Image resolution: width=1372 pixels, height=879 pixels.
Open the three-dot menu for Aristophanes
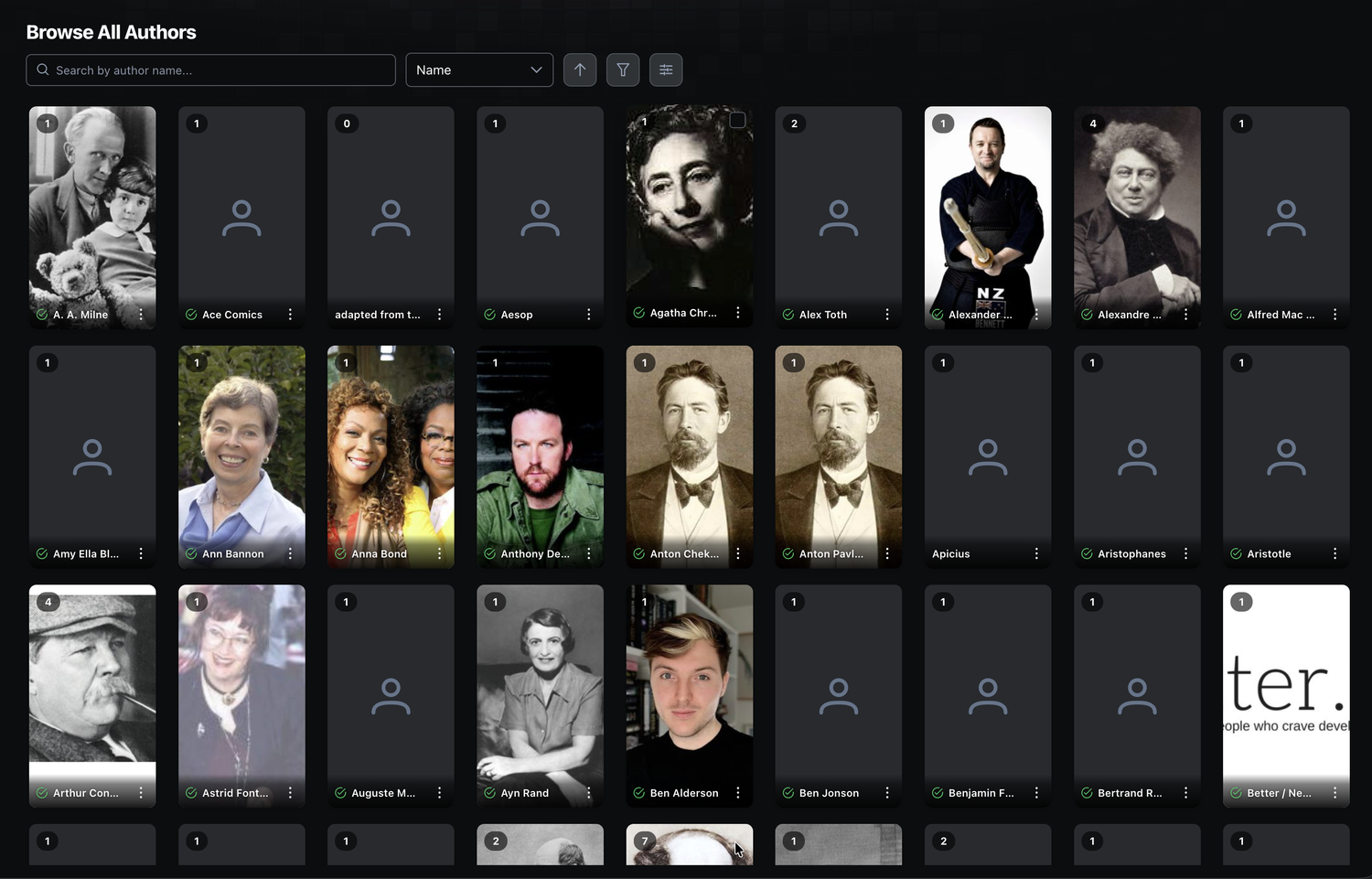(1185, 554)
